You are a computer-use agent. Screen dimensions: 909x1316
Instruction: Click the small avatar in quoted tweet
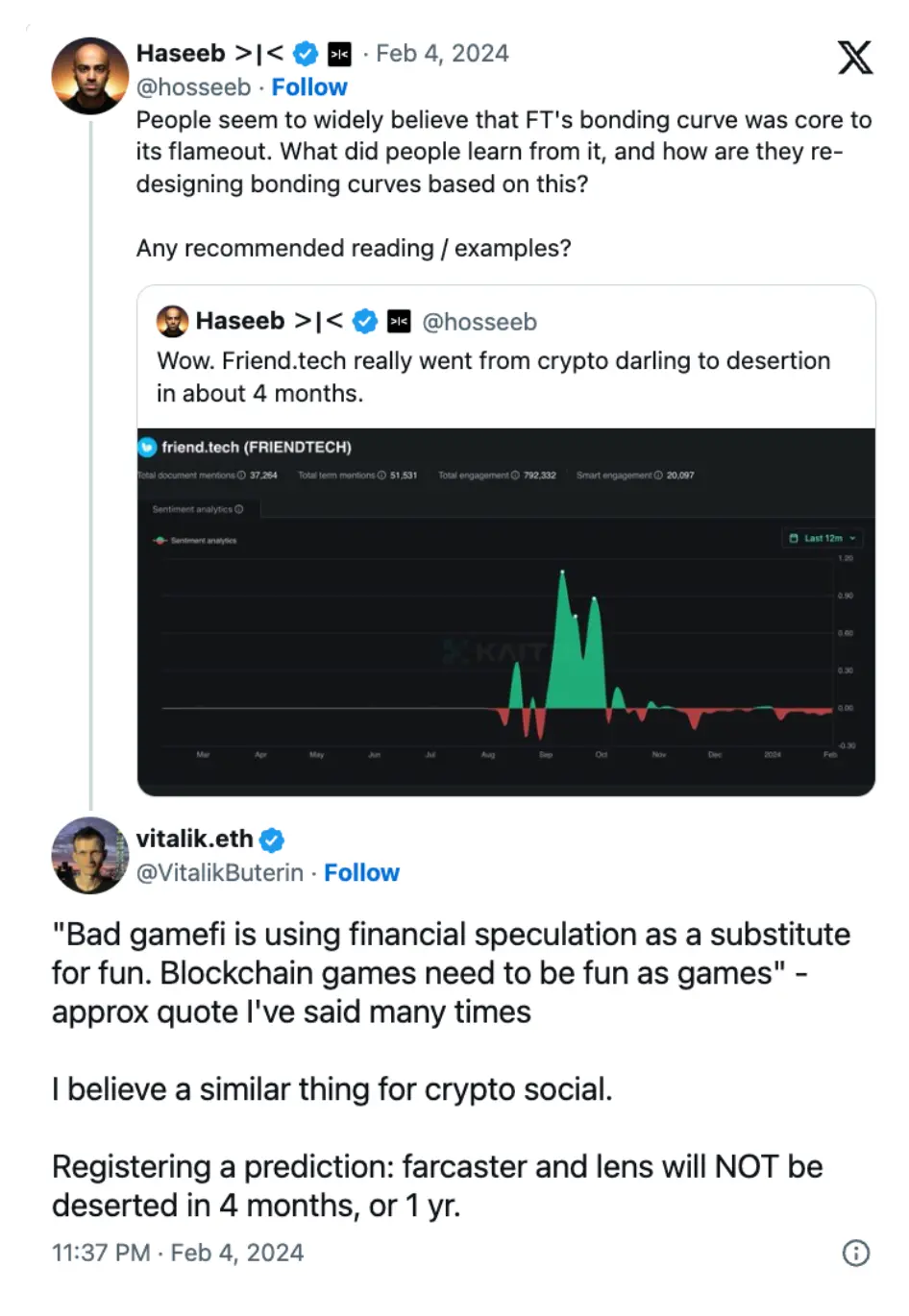pos(172,321)
